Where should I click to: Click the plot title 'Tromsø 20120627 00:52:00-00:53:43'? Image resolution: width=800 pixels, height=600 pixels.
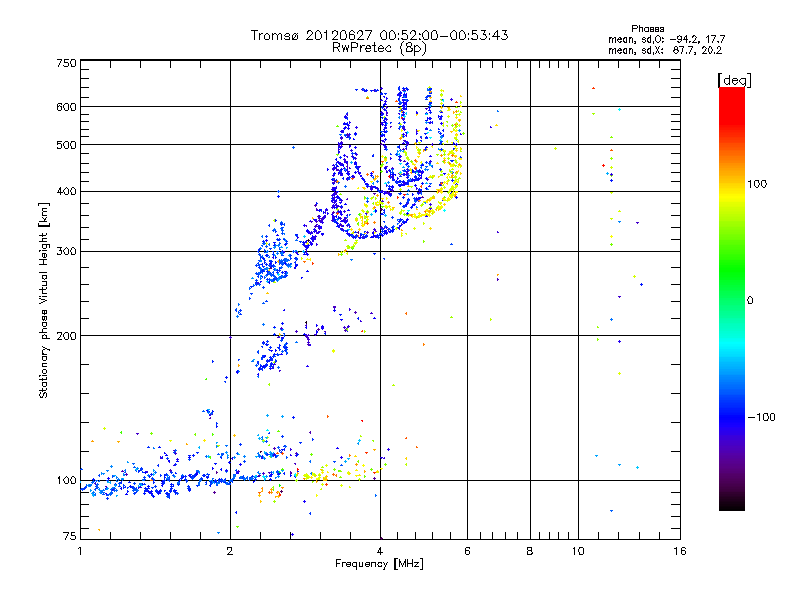[379, 35]
